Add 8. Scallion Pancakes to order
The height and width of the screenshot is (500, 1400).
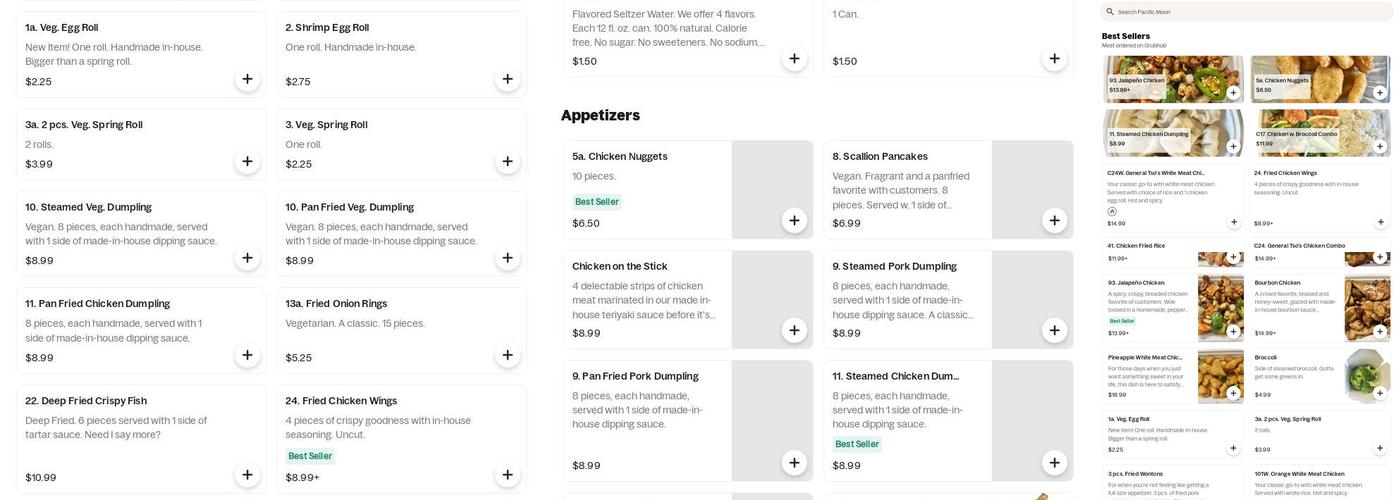(x=1054, y=220)
